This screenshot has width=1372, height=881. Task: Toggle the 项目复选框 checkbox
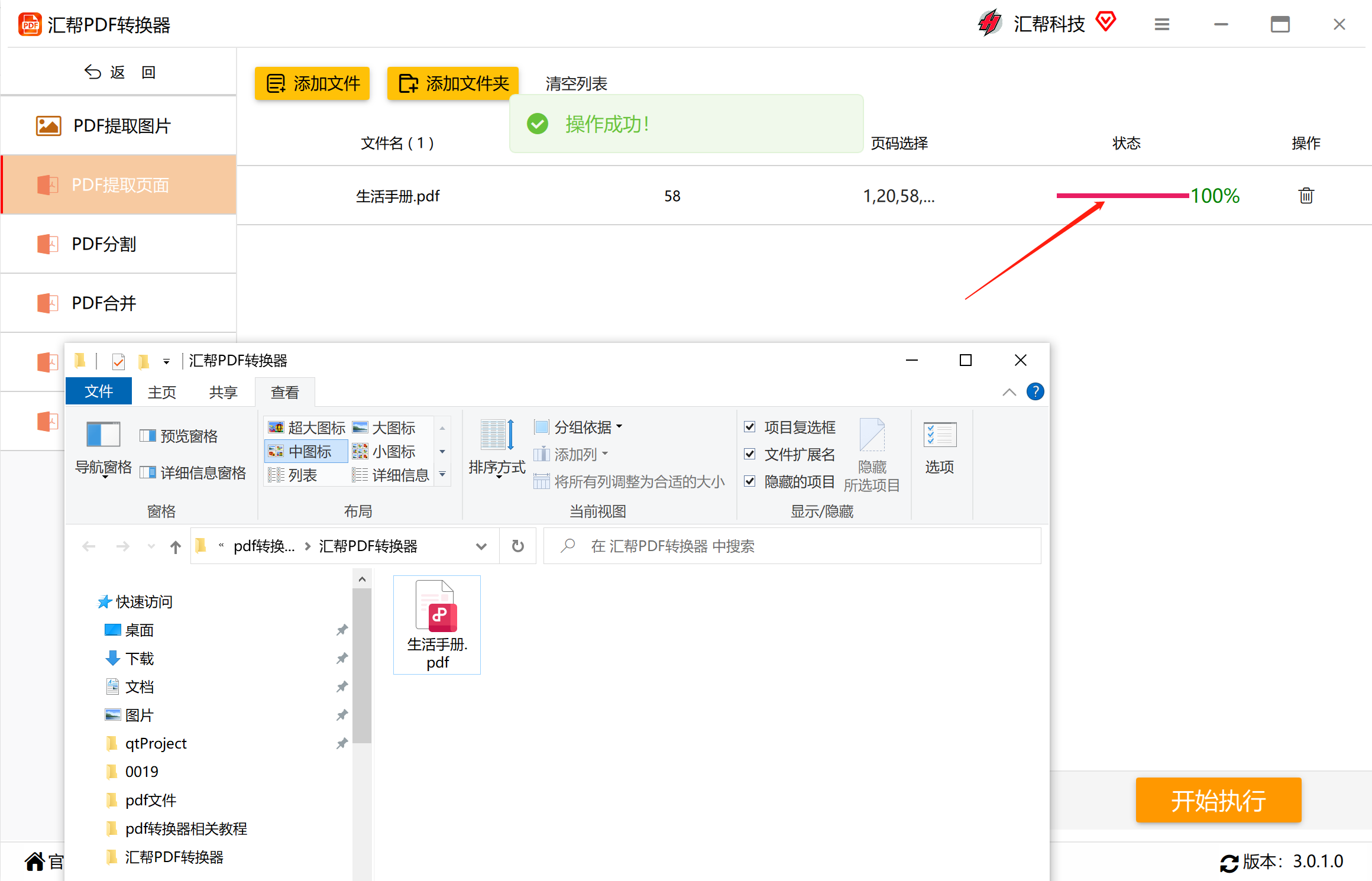[x=750, y=426]
